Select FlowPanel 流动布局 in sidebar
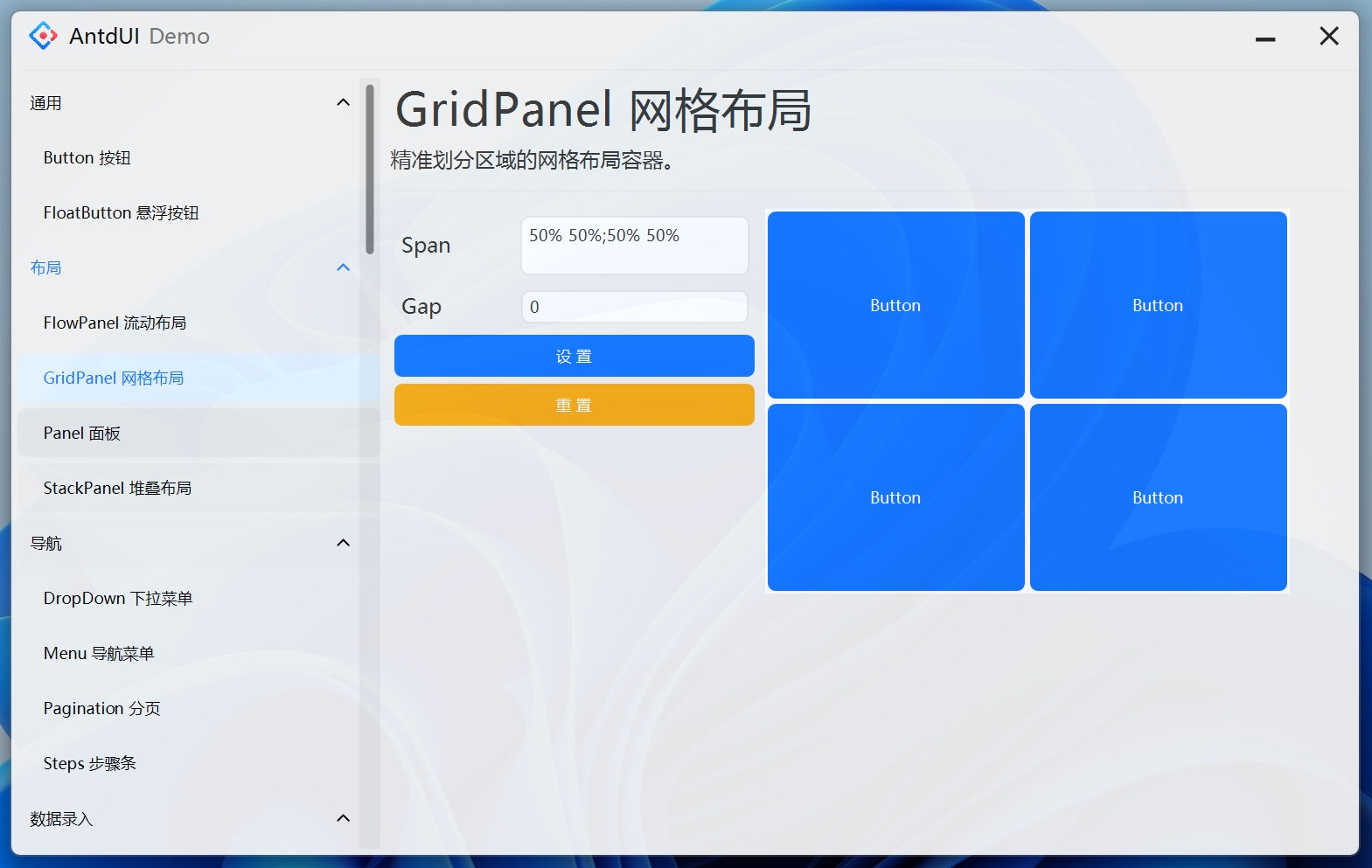 pyautogui.click(x=115, y=323)
